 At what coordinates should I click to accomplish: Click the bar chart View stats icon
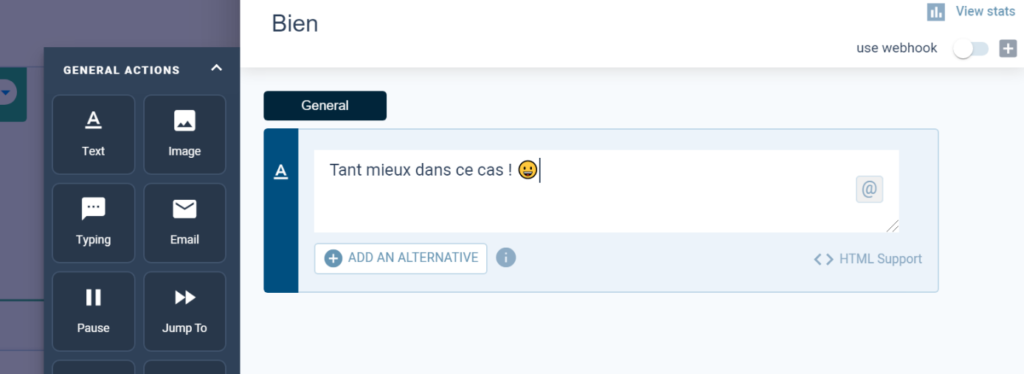tap(936, 12)
